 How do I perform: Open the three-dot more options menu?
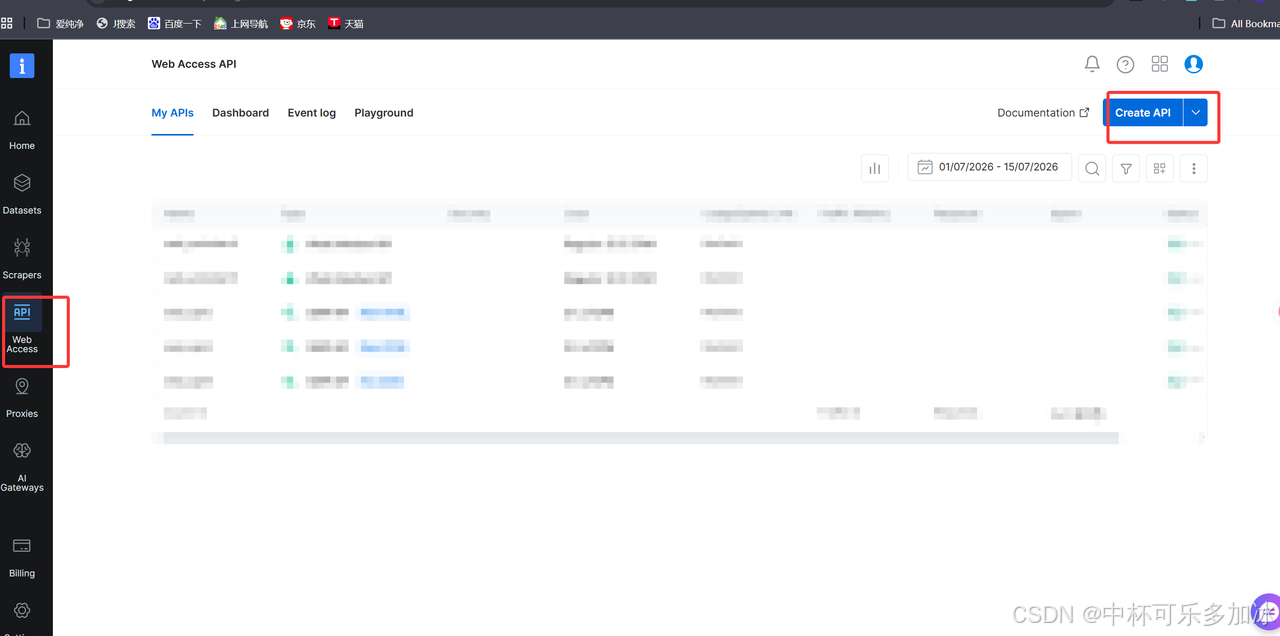tap(1194, 169)
